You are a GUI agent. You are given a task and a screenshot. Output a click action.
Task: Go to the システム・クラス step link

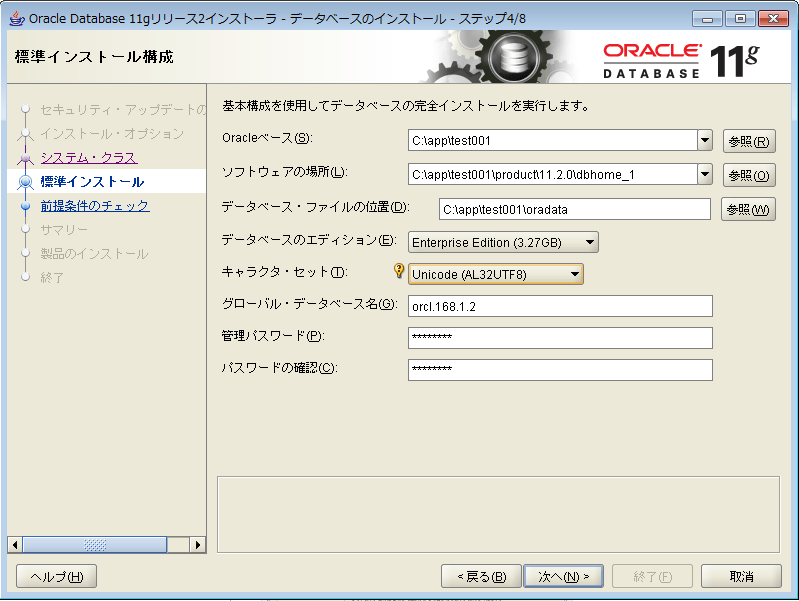pyautogui.click(x=89, y=158)
